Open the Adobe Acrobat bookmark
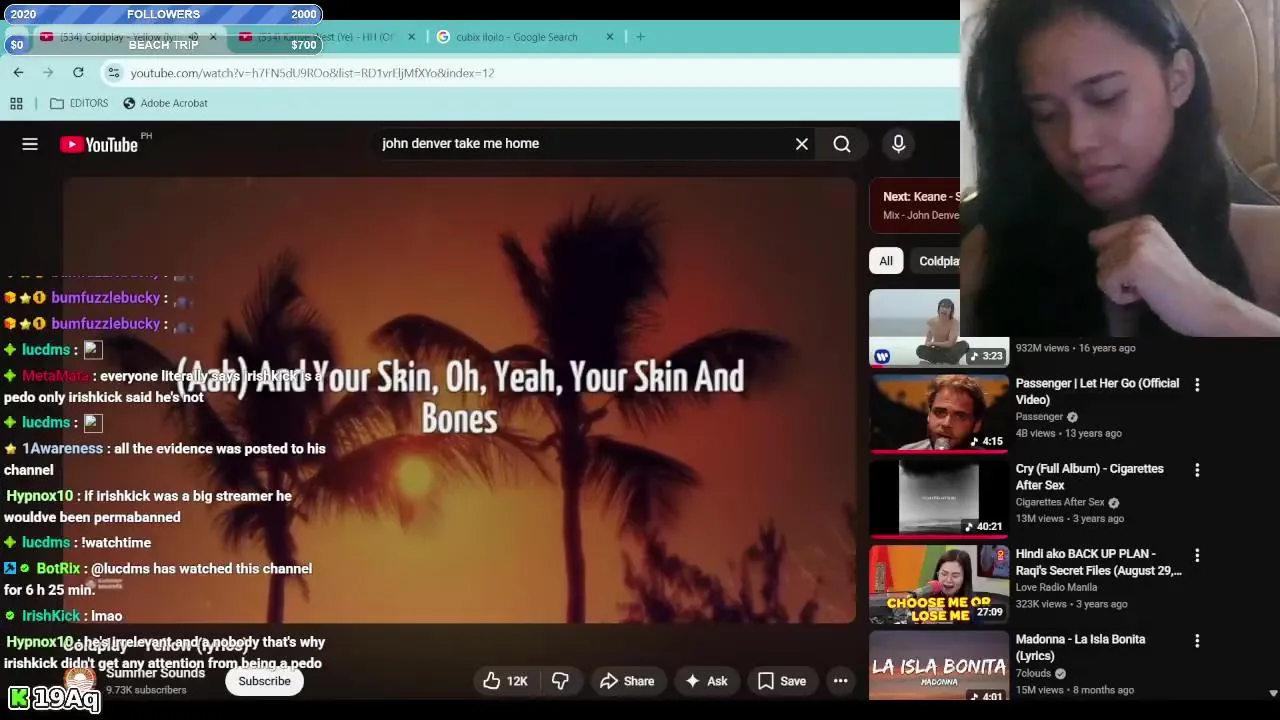This screenshot has width=1280, height=720. 165,103
